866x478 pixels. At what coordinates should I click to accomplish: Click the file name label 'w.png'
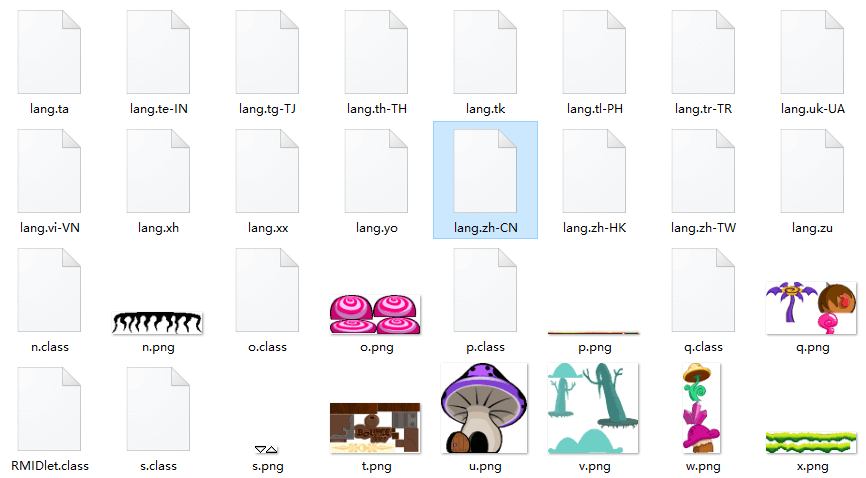point(703,466)
